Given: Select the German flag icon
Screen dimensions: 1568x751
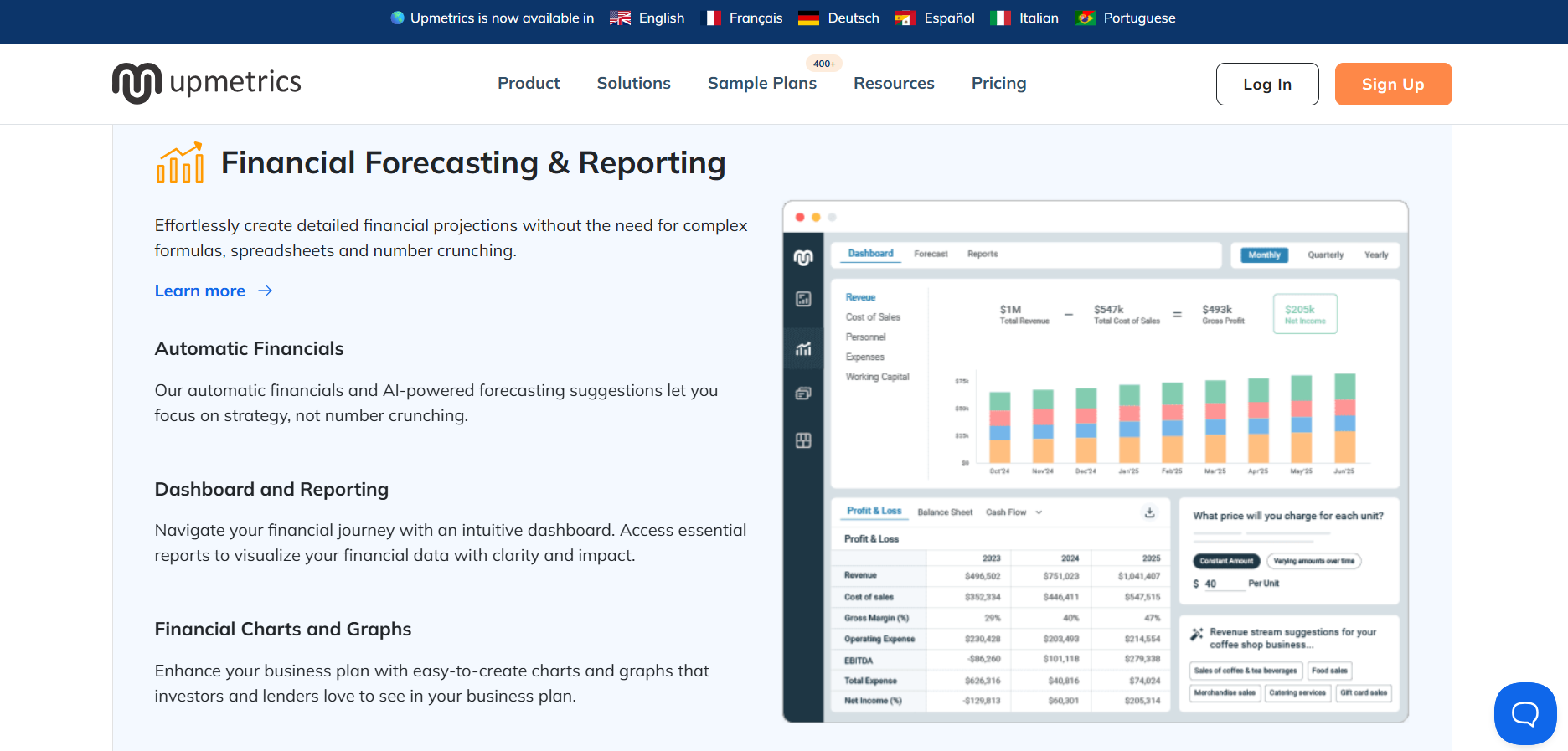Looking at the screenshot, I should 808,18.
